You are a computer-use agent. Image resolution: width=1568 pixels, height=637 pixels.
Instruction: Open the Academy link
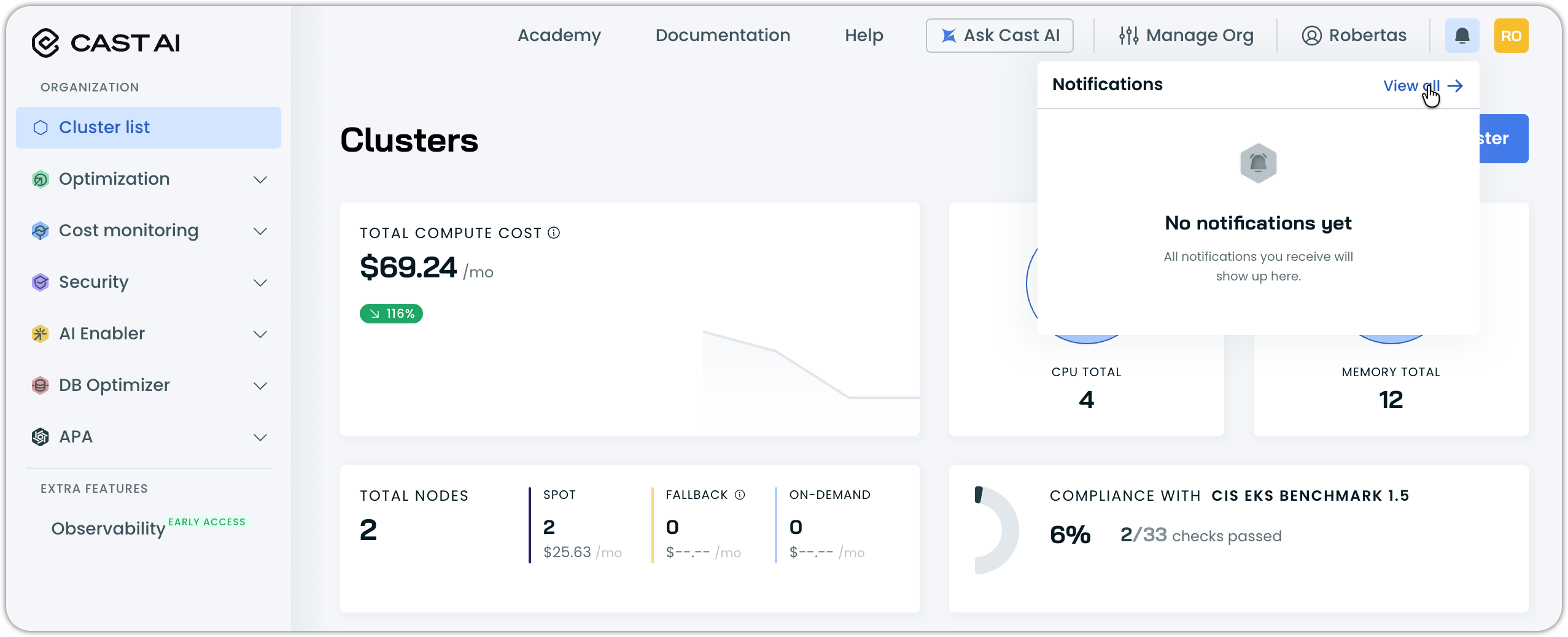point(559,36)
